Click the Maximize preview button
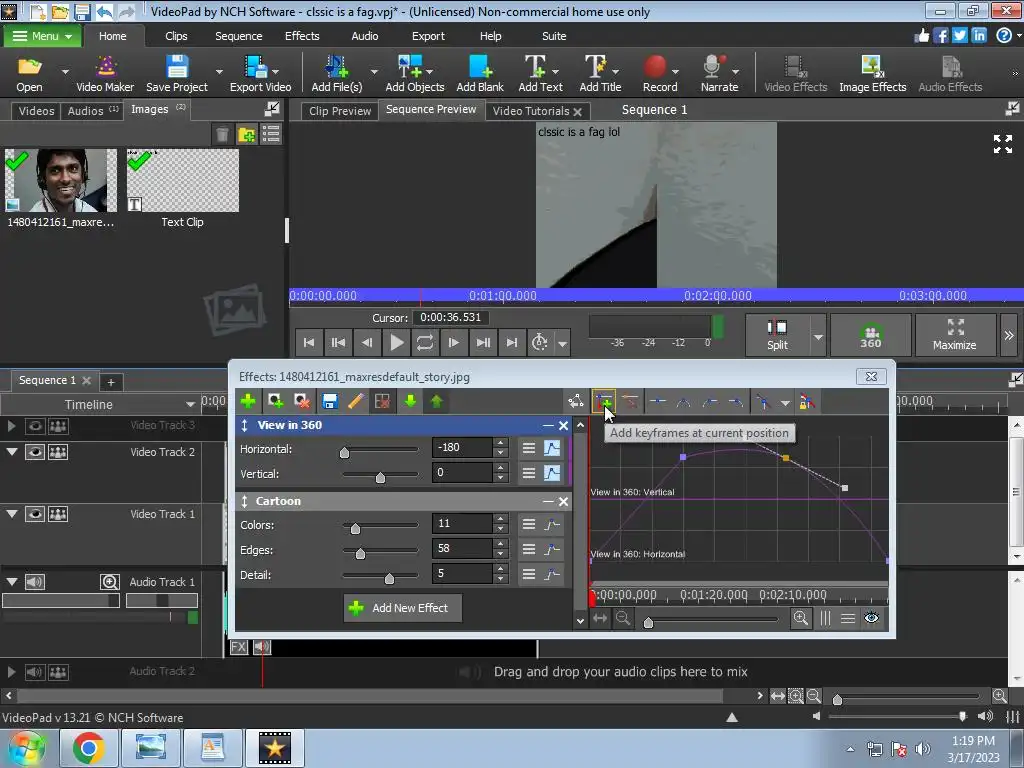Viewport: 1024px width, 768px height. 954,335
